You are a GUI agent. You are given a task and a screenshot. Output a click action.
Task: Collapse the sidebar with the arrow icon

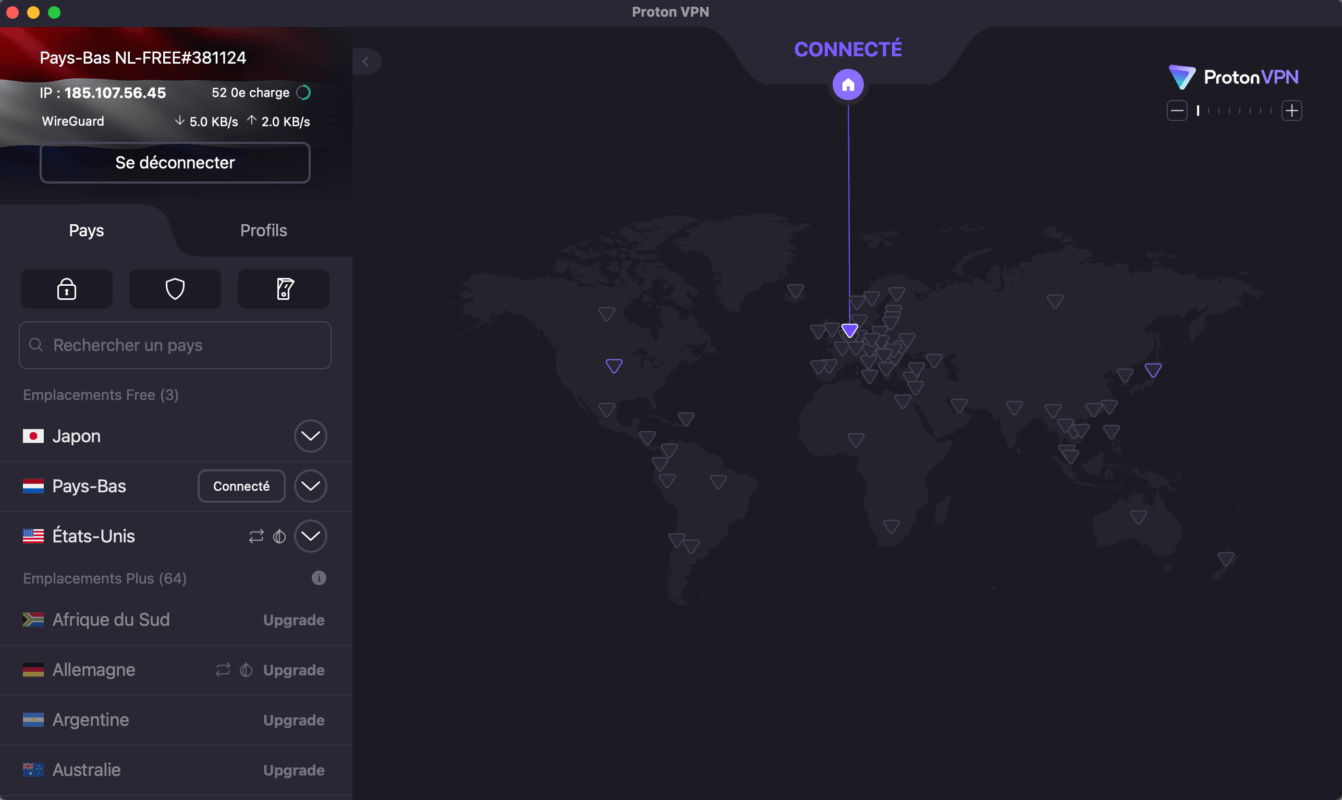366,62
